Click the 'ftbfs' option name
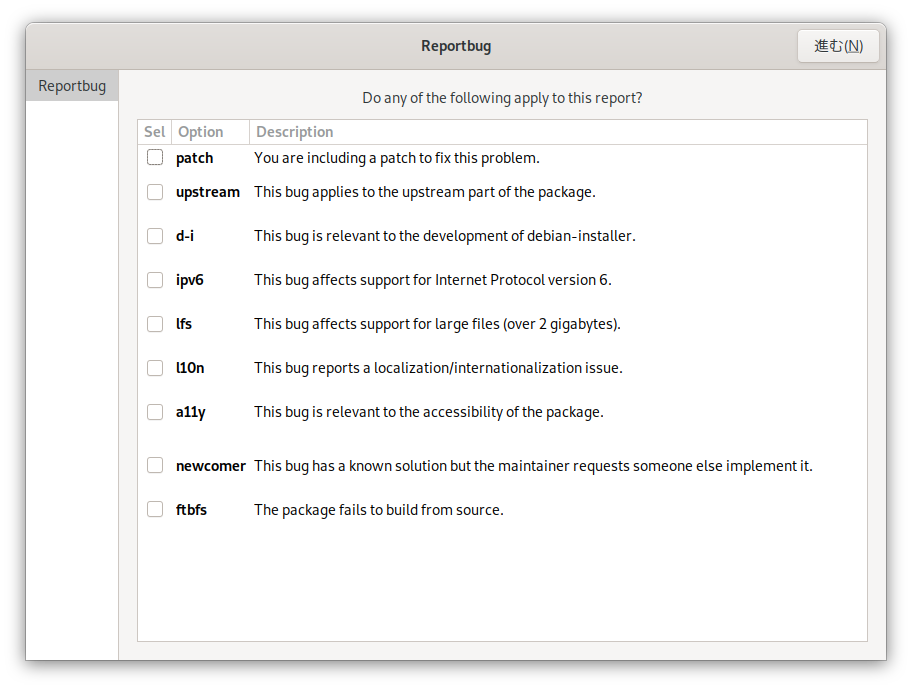 tap(191, 510)
